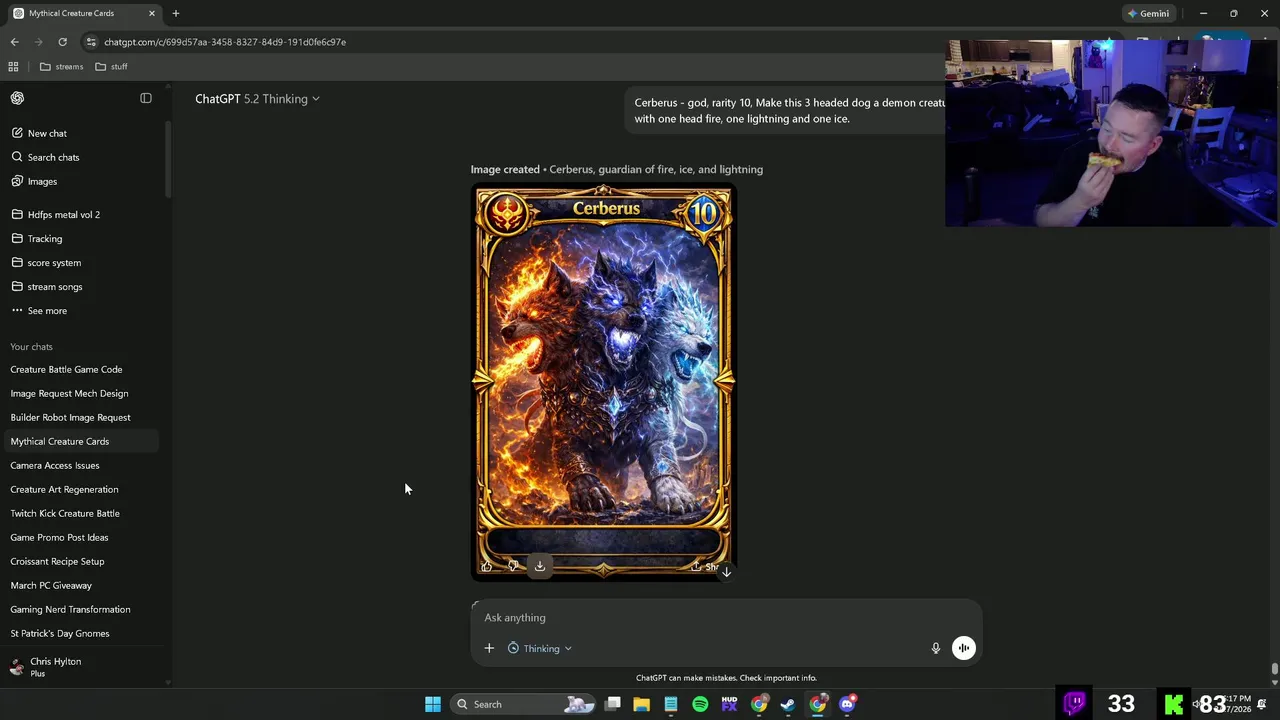Jump to bottom with the down arrow button
1280x720 pixels.
tap(727, 572)
